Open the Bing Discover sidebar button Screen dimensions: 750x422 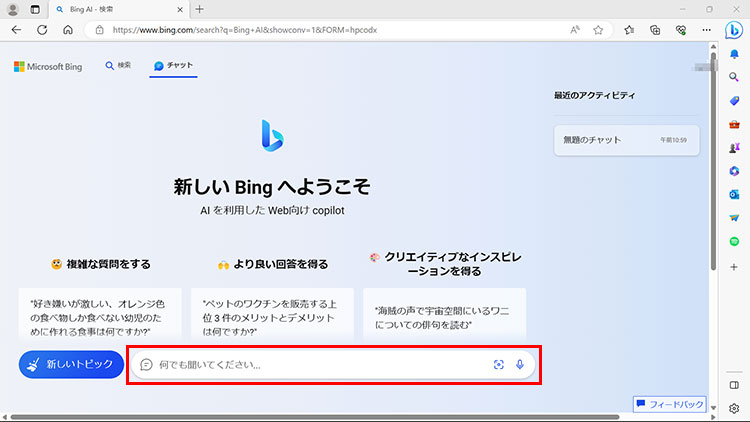pyautogui.click(x=734, y=30)
